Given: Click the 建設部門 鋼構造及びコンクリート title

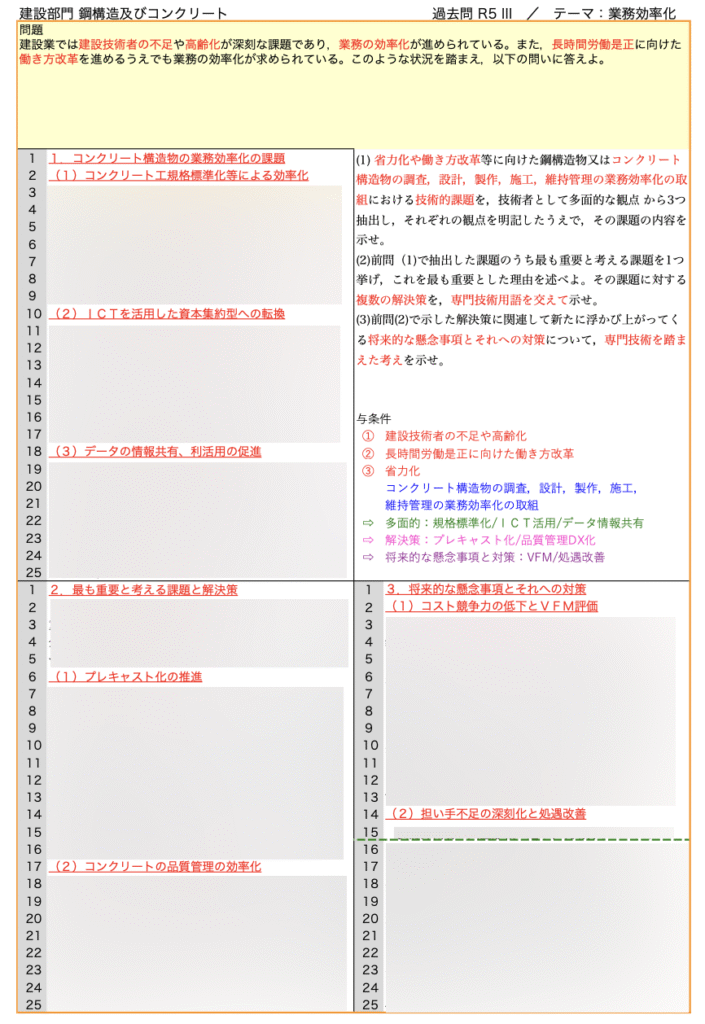Looking at the screenshot, I should (123, 14).
